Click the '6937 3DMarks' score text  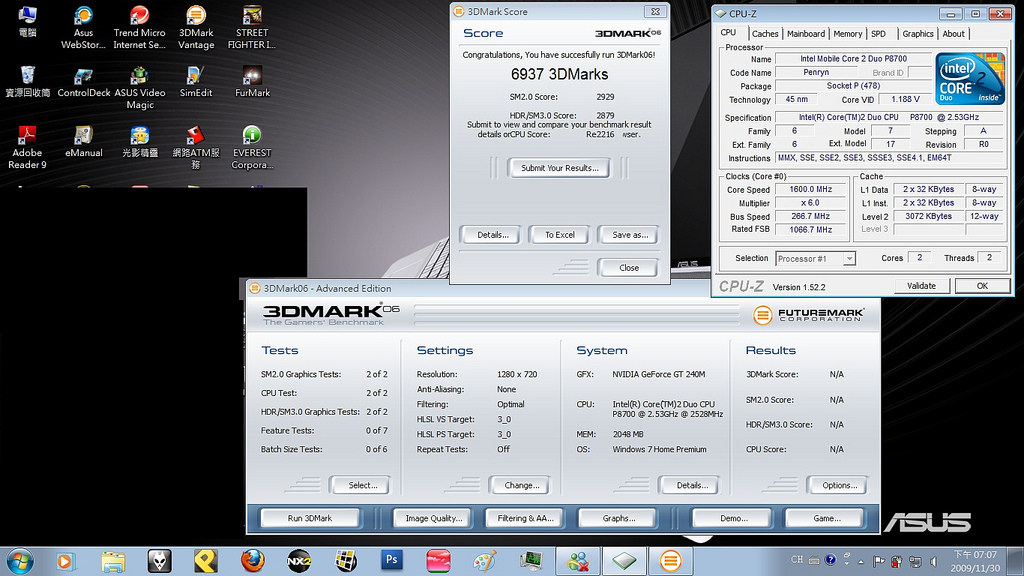pyautogui.click(x=559, y=74)
